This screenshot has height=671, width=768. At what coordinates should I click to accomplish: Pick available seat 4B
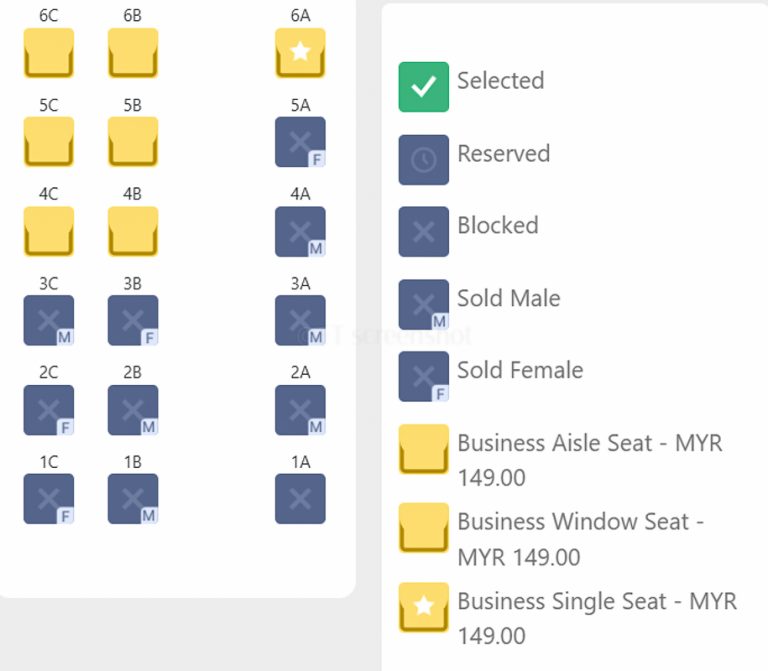click(x=133, y=231)
